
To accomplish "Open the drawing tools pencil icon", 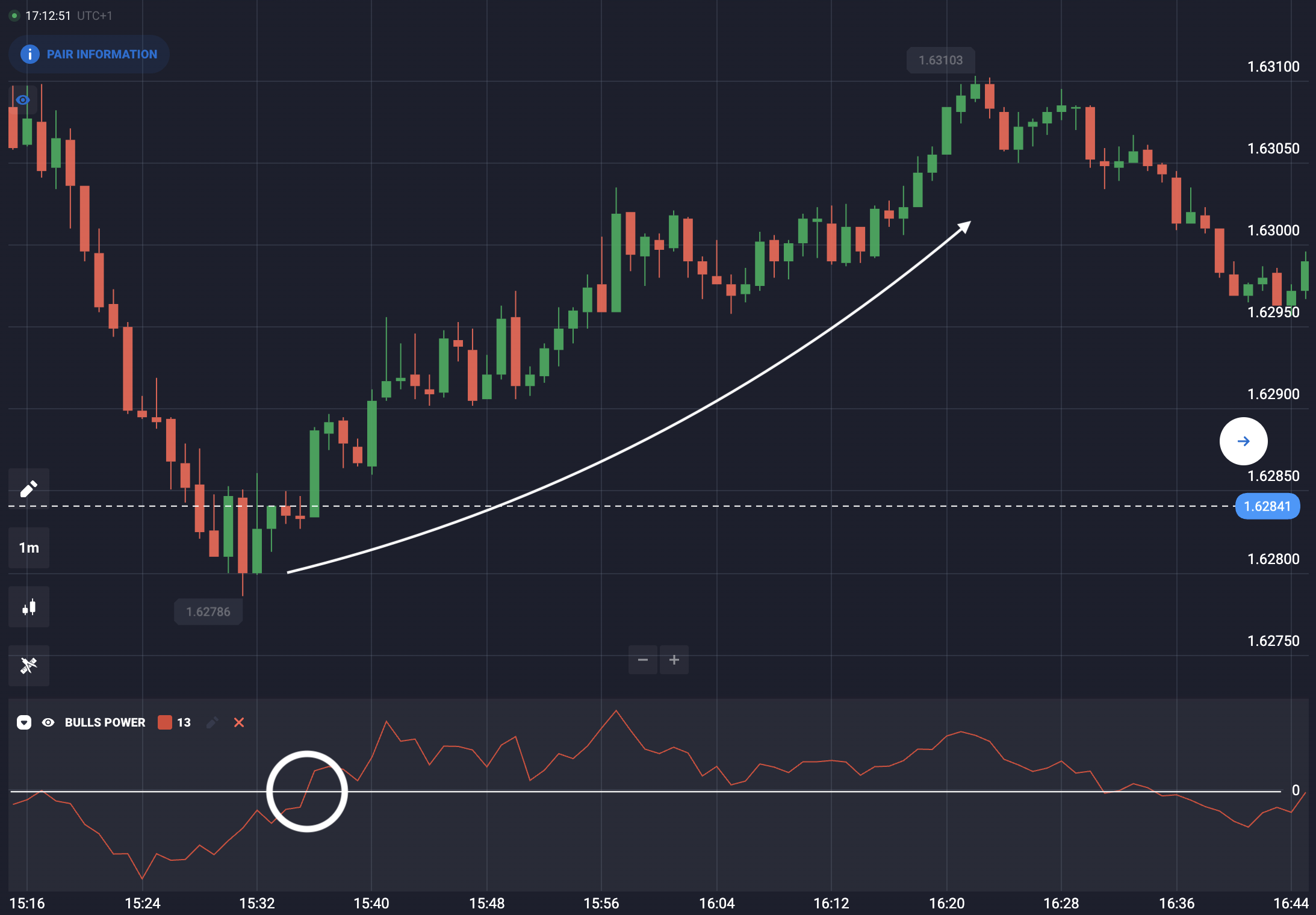I will [x=29, y=489].
